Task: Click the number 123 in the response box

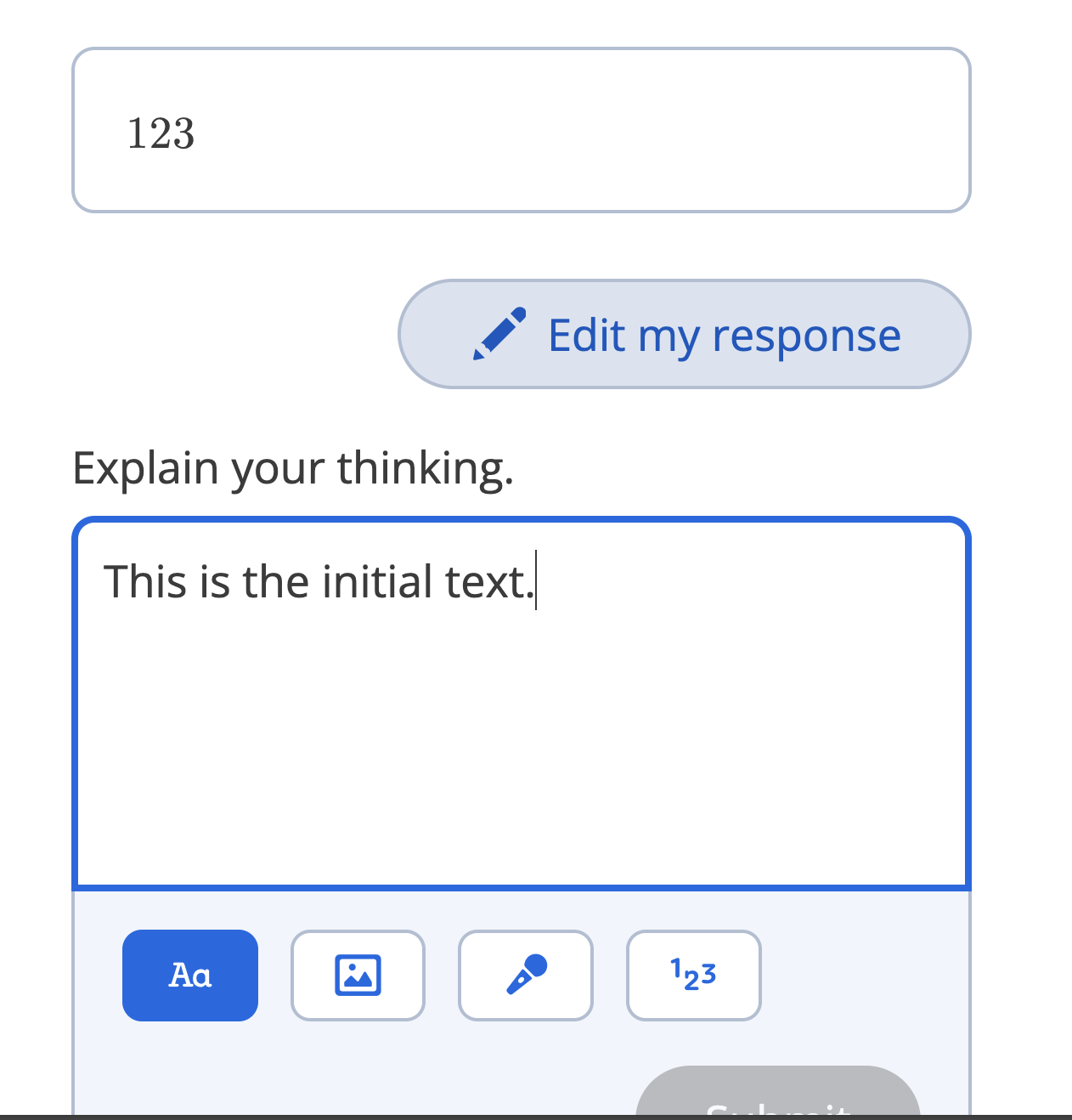Action: 161,133
